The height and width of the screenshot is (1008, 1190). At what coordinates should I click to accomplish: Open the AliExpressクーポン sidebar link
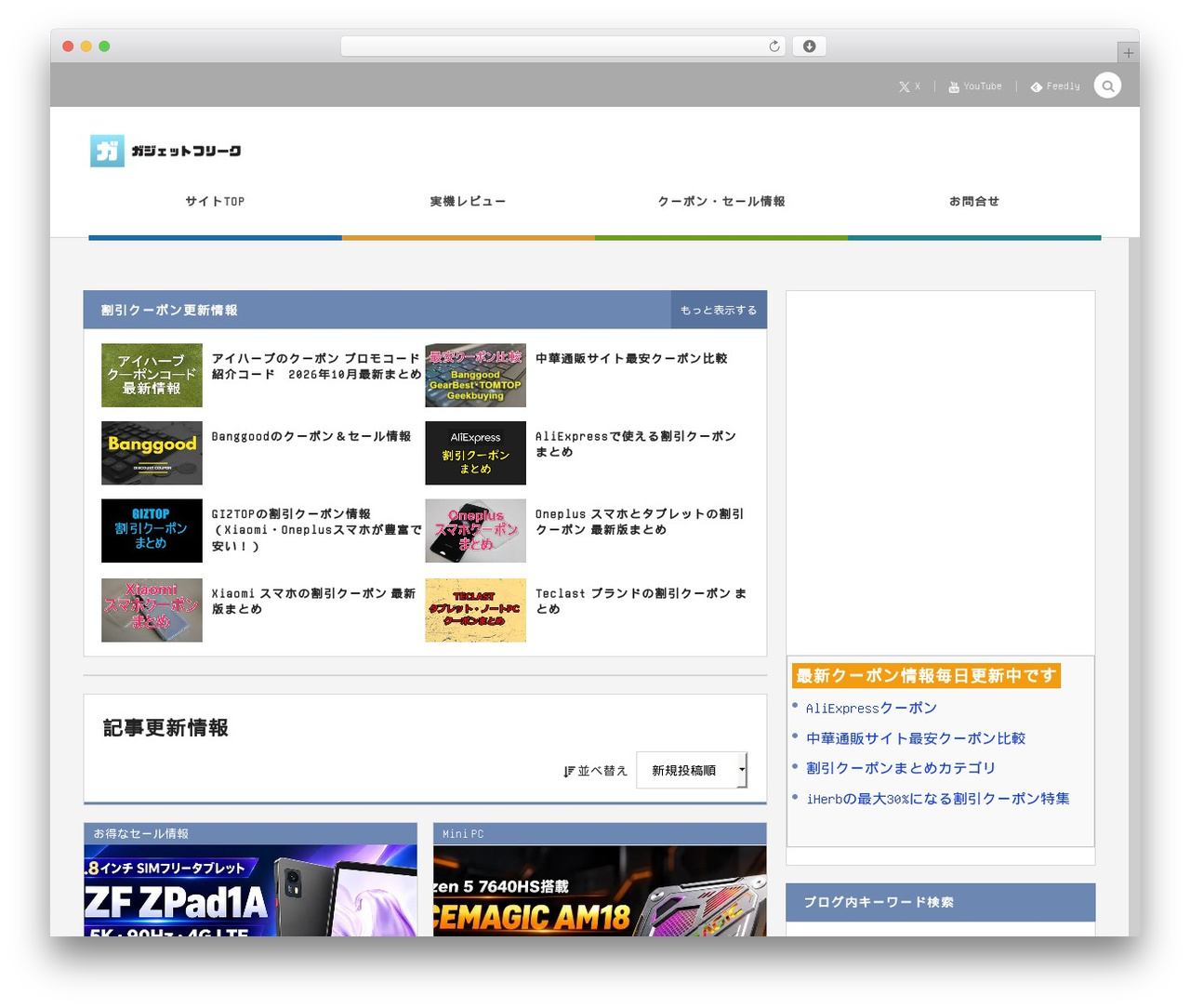(x=871, y=708)
